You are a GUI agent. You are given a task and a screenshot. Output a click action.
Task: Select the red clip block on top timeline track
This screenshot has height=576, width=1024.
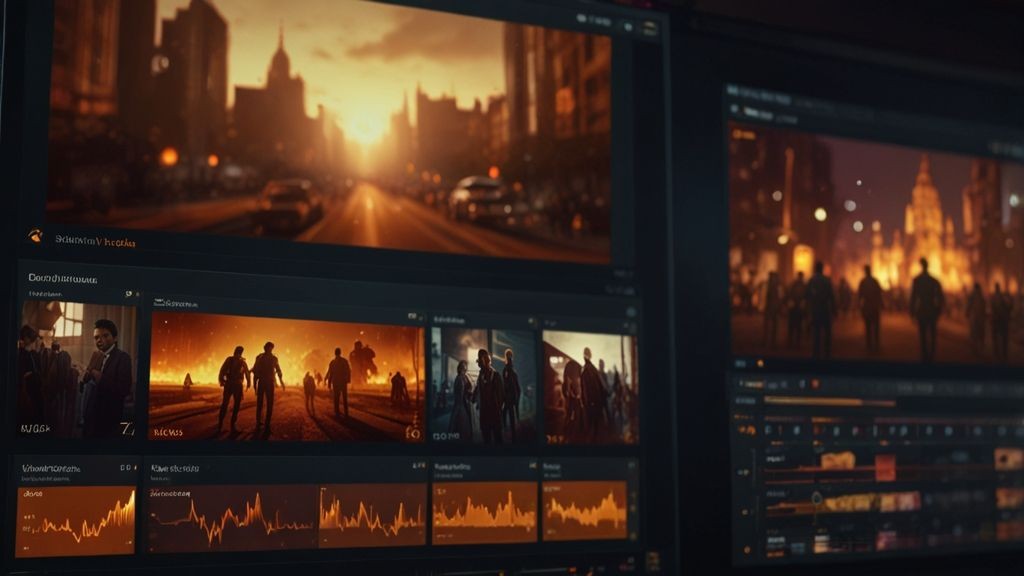(885, 468)
